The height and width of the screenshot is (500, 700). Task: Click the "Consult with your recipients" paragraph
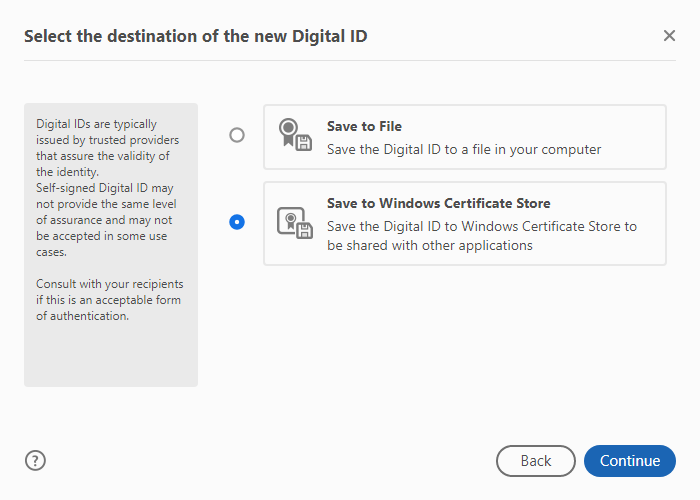click(108, 300)
